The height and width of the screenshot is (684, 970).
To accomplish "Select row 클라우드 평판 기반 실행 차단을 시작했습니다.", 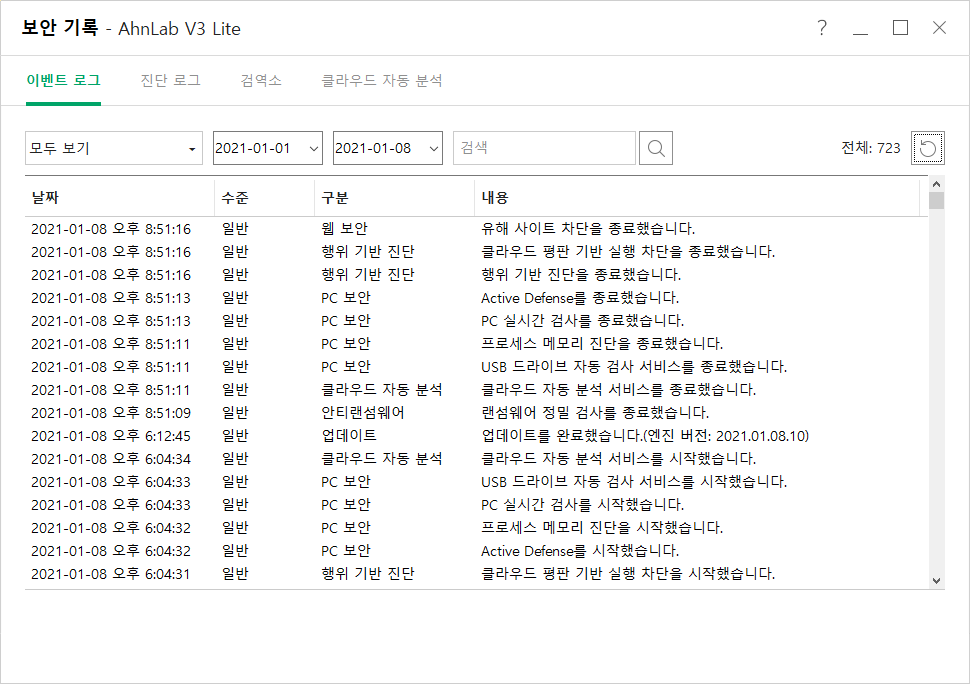I will (476, 574).
